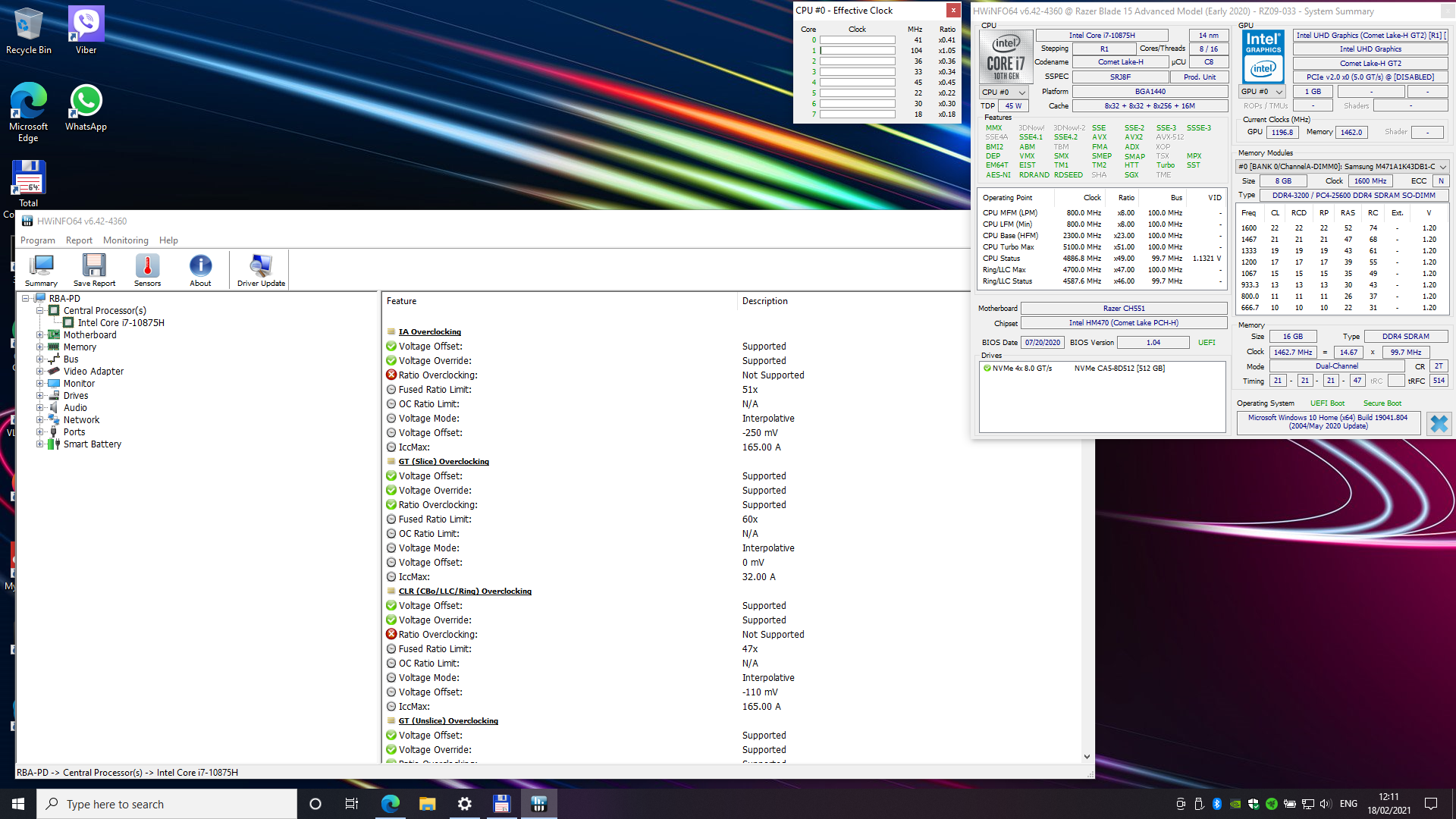This screenshot has width=1456, height=819.
Task: Click the ENG language indicator
Action: click(1348, 804)
